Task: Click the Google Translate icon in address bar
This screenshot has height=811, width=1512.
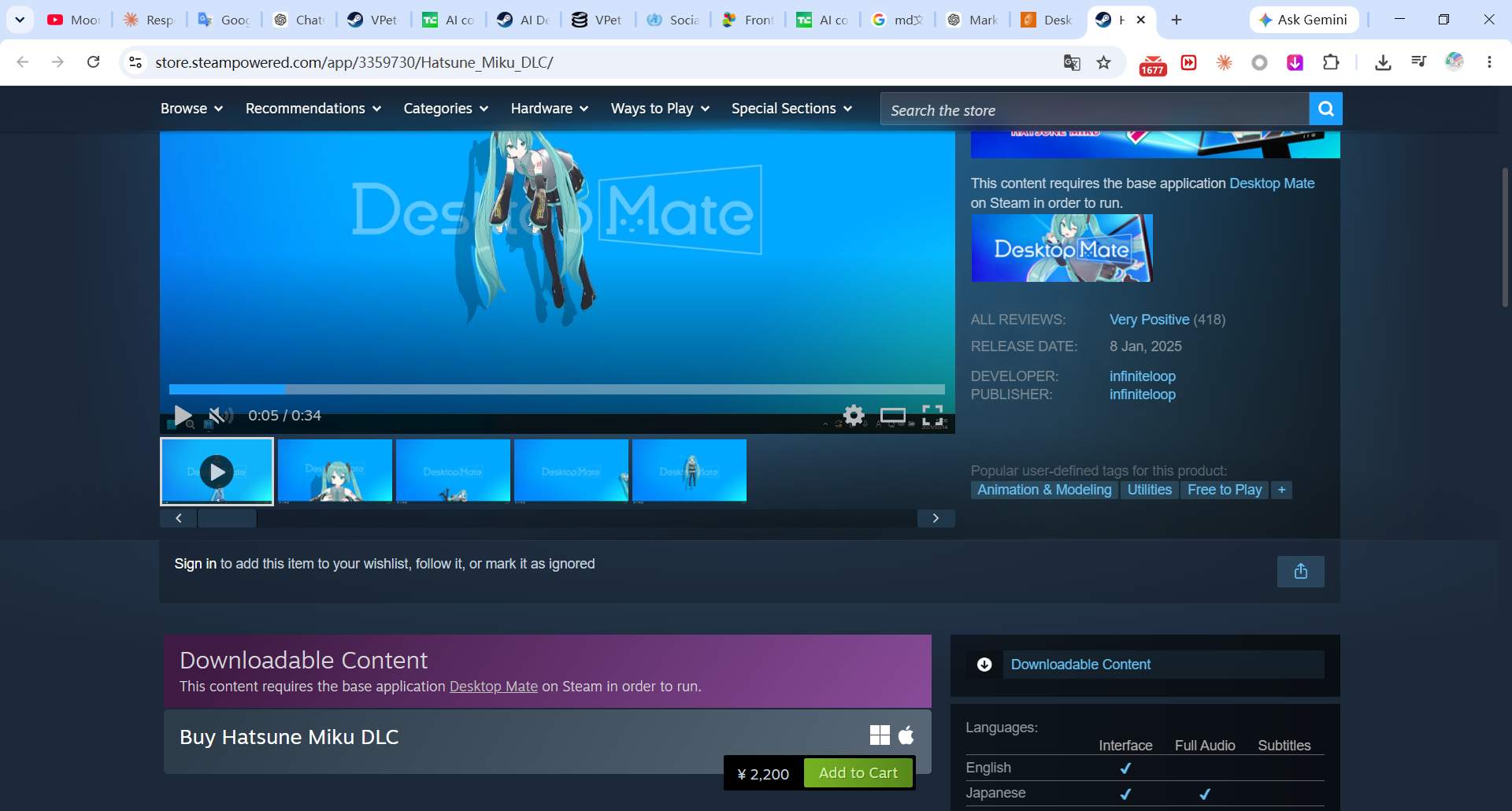Action: pyautogui.click(x=1071, y=62)
